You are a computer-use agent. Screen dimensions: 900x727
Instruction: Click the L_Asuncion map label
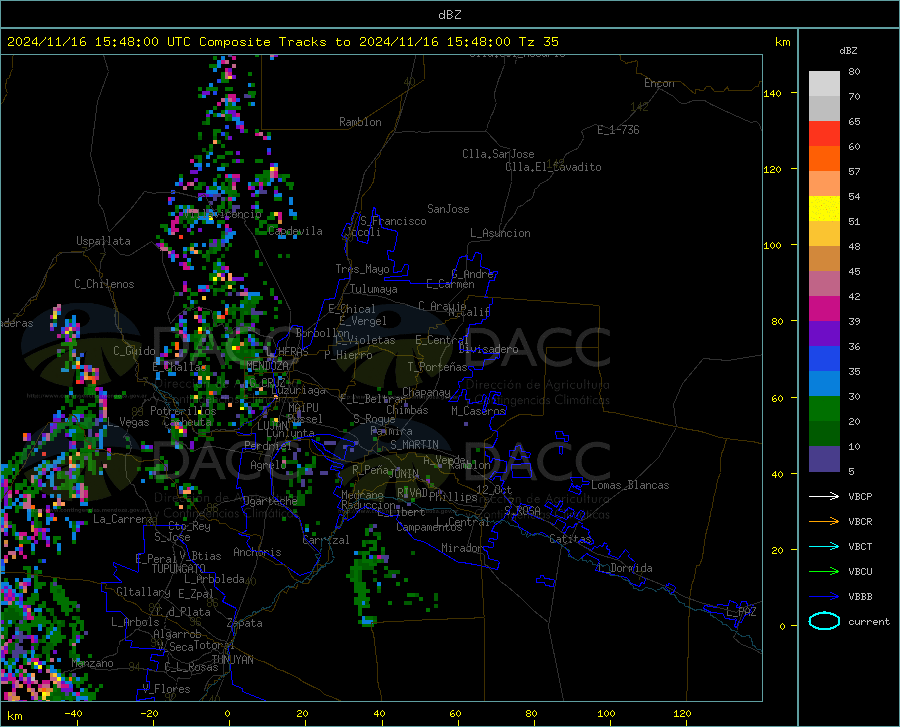(x=500, y=233)
